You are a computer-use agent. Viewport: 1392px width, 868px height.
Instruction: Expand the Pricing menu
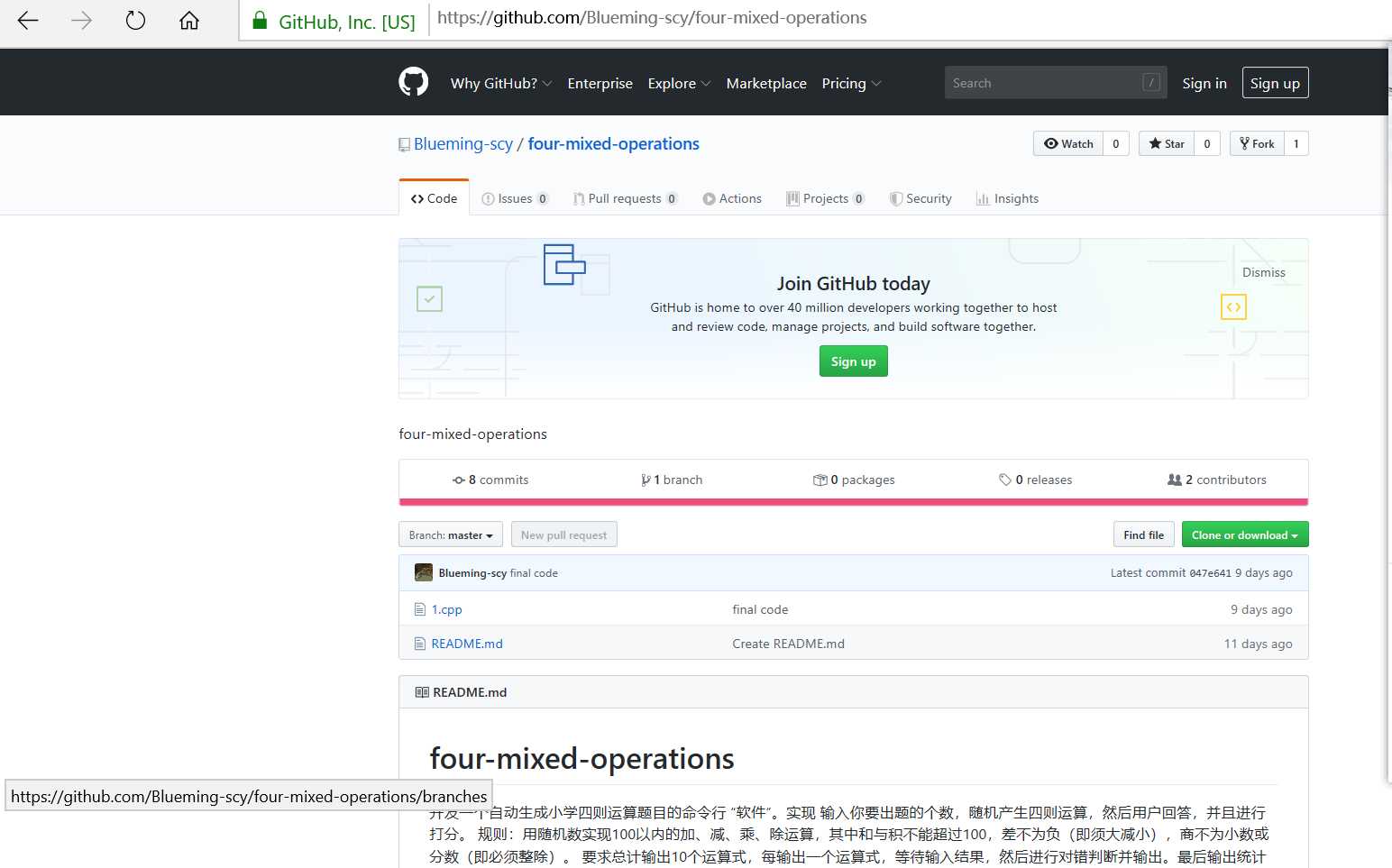click(851, 83)
